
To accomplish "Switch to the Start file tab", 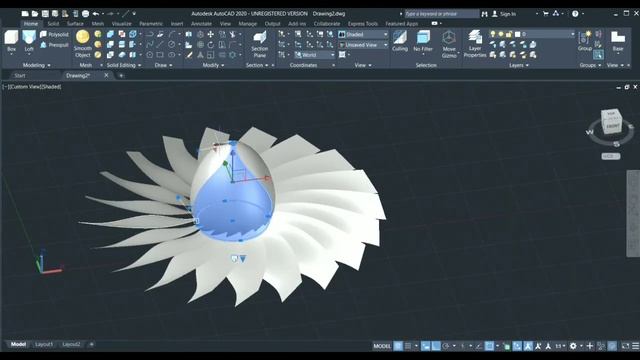I will pos(20,76).
